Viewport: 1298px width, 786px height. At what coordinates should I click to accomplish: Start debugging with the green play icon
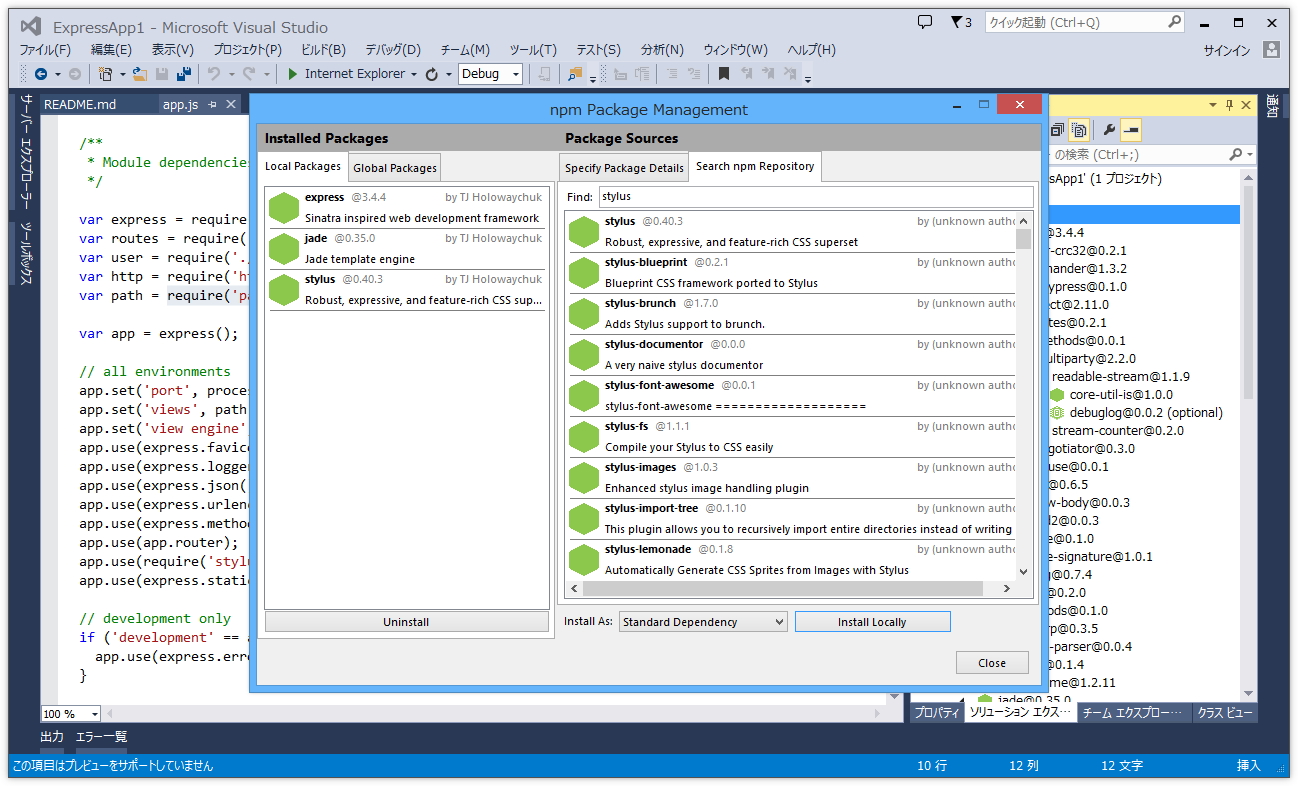(x=292, y=74)
